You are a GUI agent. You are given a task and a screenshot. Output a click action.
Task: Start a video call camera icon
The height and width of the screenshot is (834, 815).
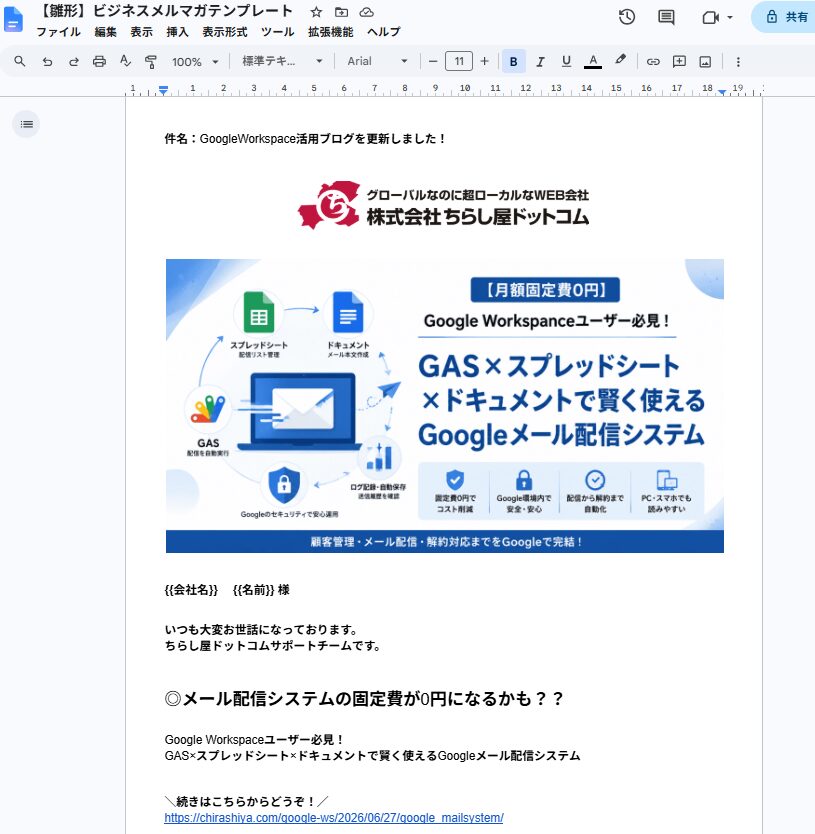point(710,18)
